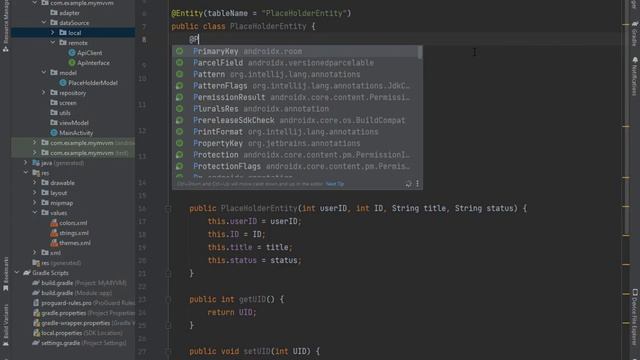Screen dimensions: 640x360
Task: Open gradle.properties file
Action: 84,313
